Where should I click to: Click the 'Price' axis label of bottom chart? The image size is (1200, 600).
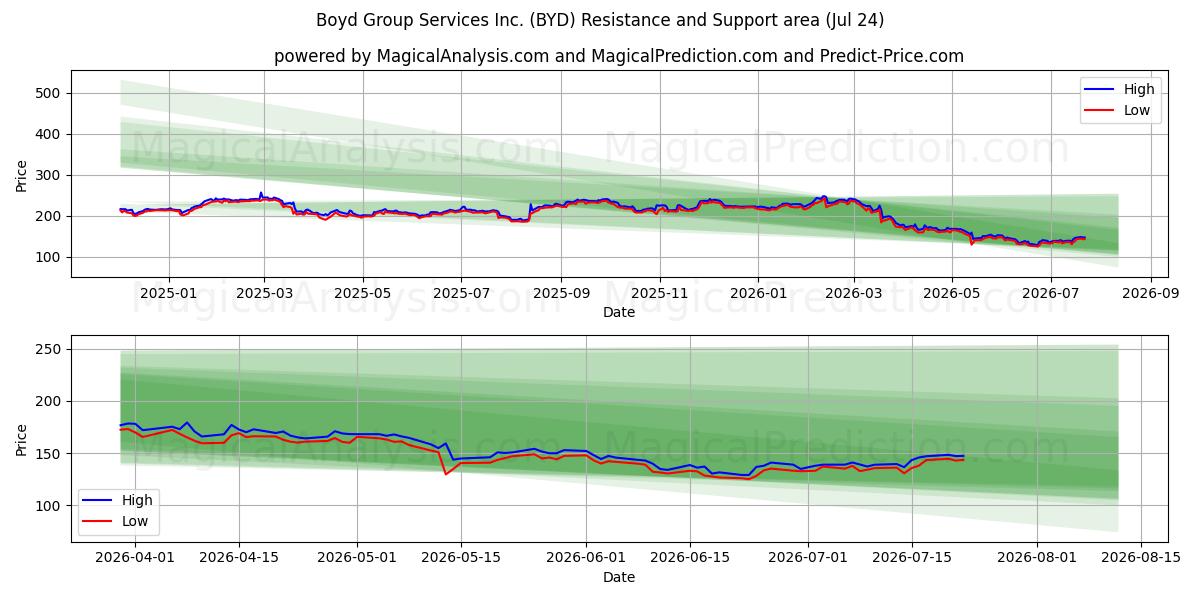[x=22, y=439]
